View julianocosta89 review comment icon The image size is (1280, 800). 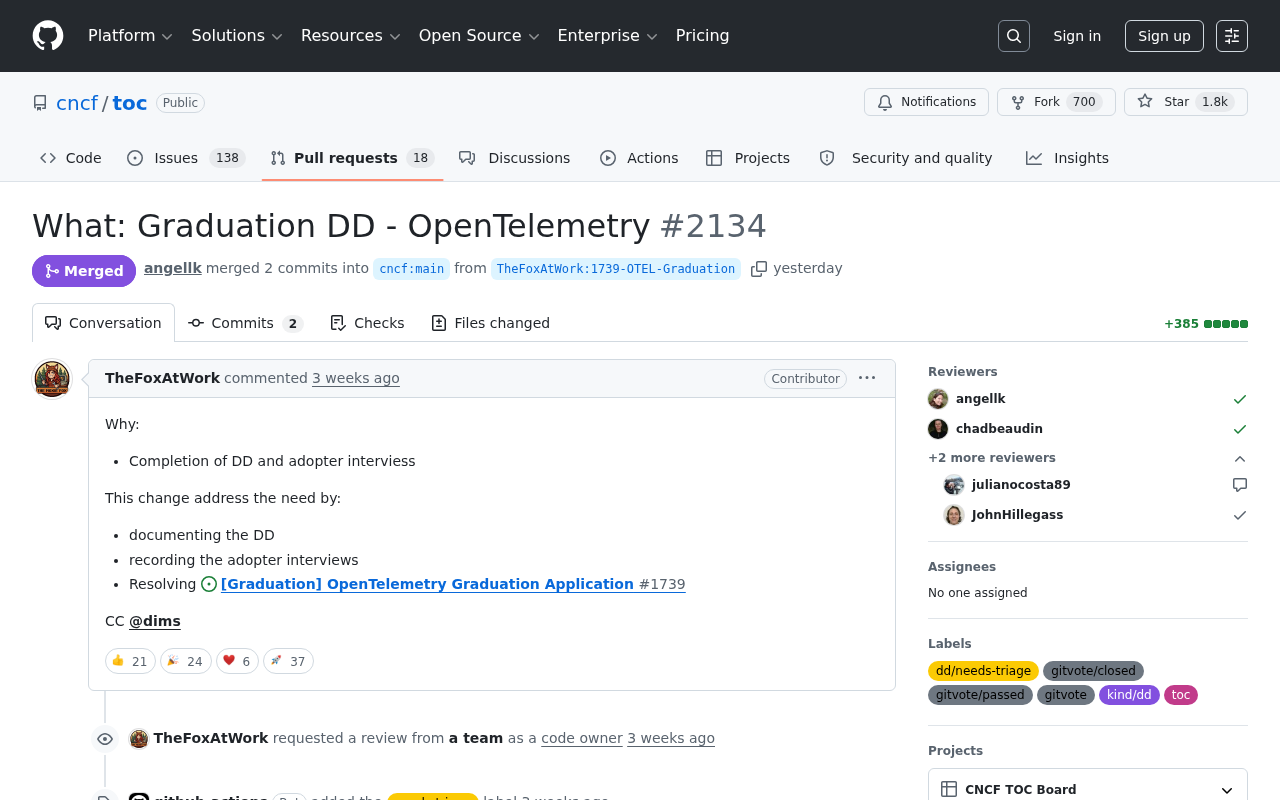[x=1240, y=485]
